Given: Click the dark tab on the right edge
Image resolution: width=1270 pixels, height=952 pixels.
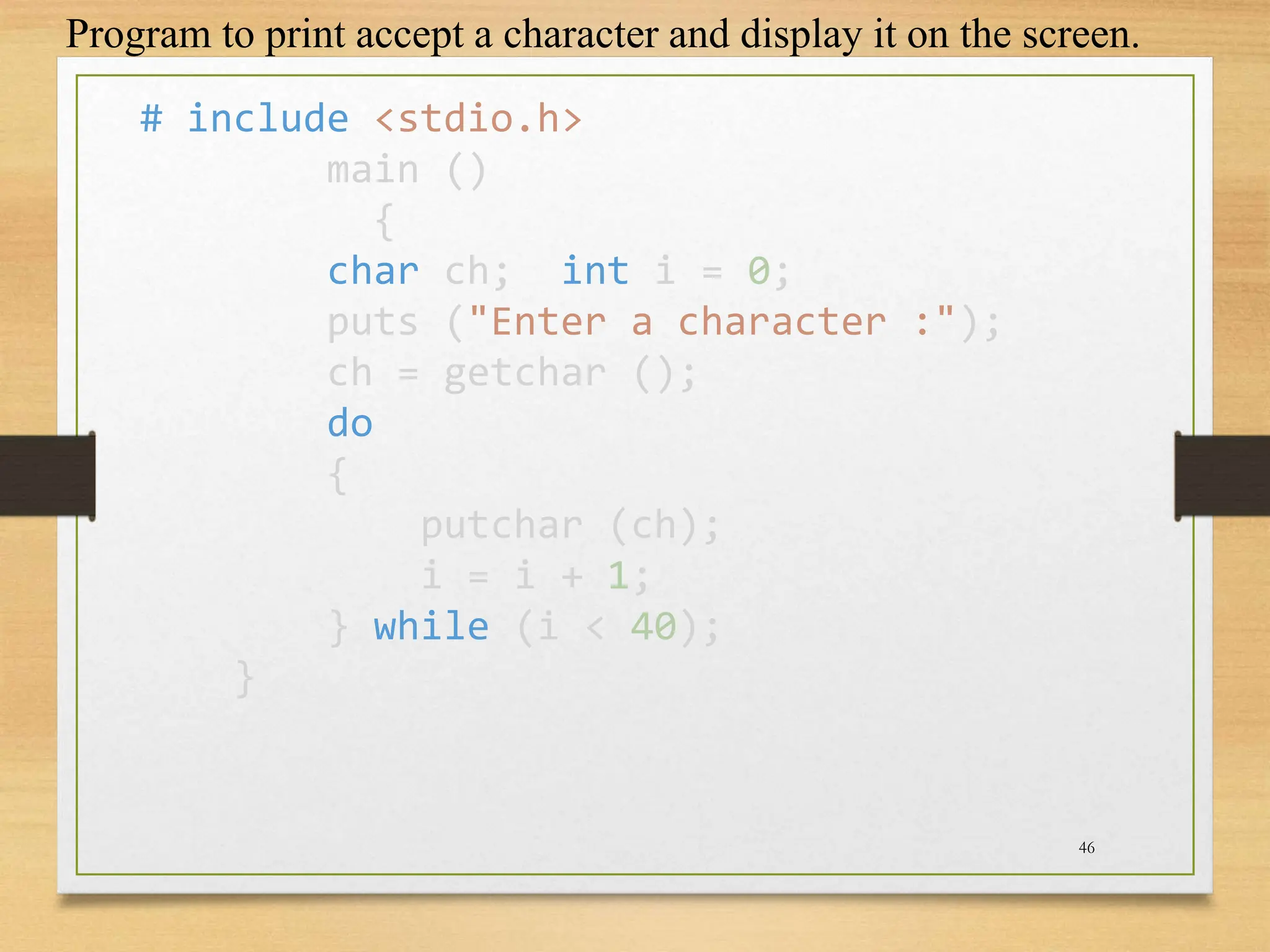Looking at the screenshot, I should point(1222,475).
